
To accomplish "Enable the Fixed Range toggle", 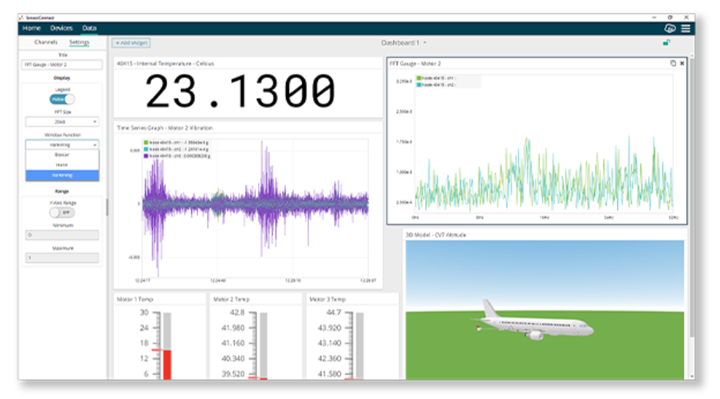I will [x=62, y=213].
